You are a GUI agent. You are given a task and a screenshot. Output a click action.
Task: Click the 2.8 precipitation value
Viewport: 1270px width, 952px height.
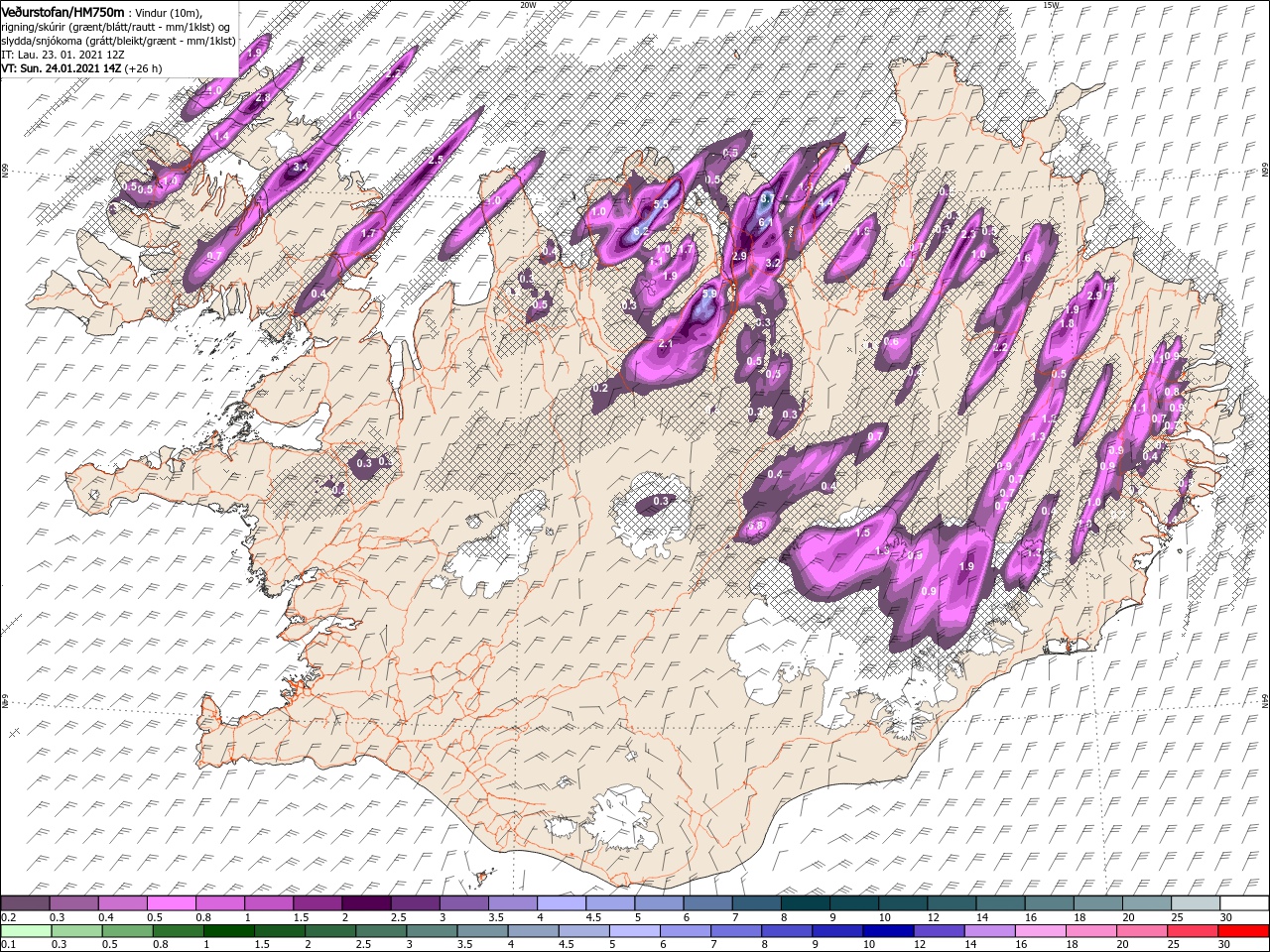tap(263, 98)
